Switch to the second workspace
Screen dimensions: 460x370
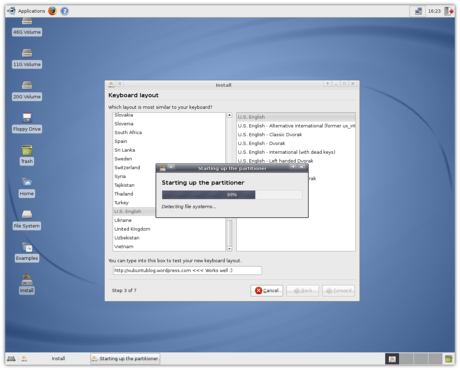[x=406, y=359]
